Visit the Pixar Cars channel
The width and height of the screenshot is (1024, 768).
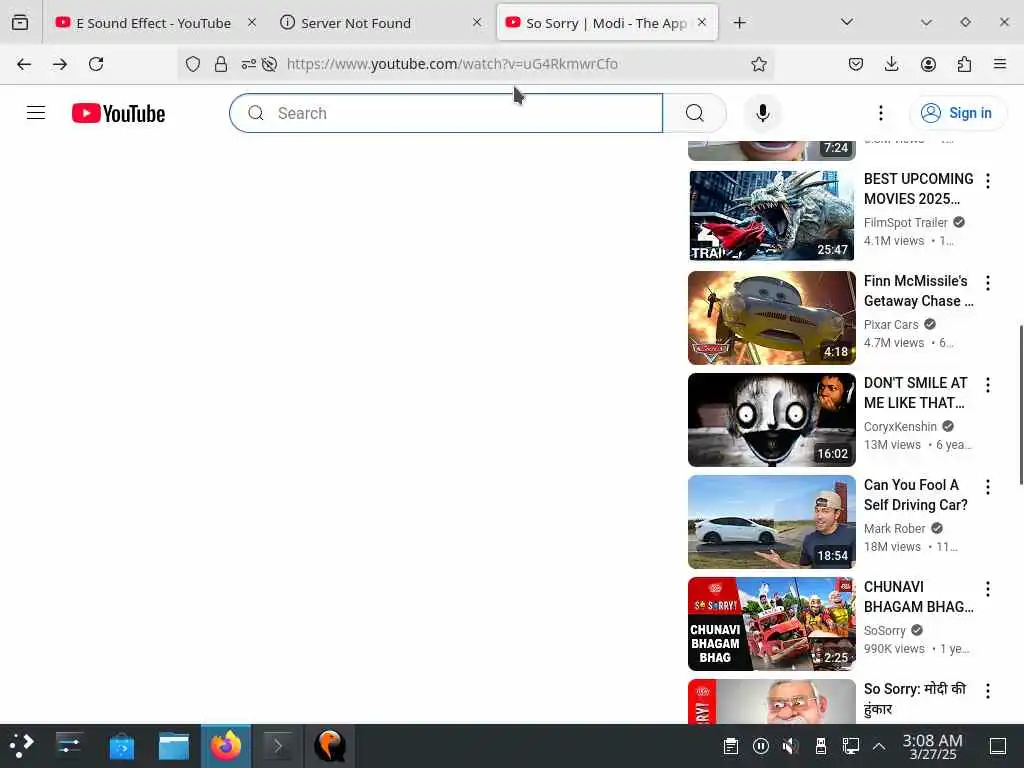tap(891, 325)
